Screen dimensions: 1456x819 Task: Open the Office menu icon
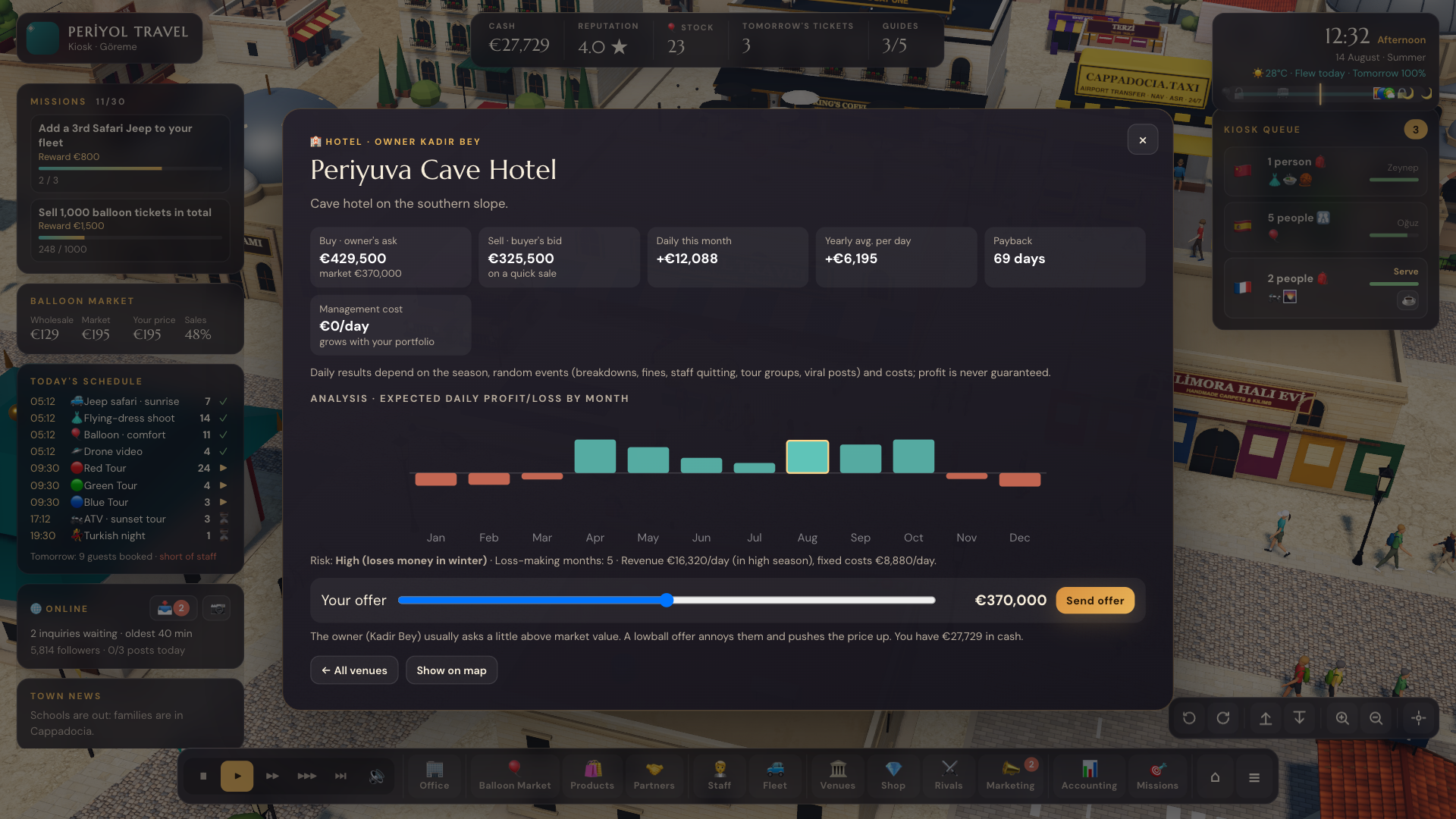click(434, 775)
